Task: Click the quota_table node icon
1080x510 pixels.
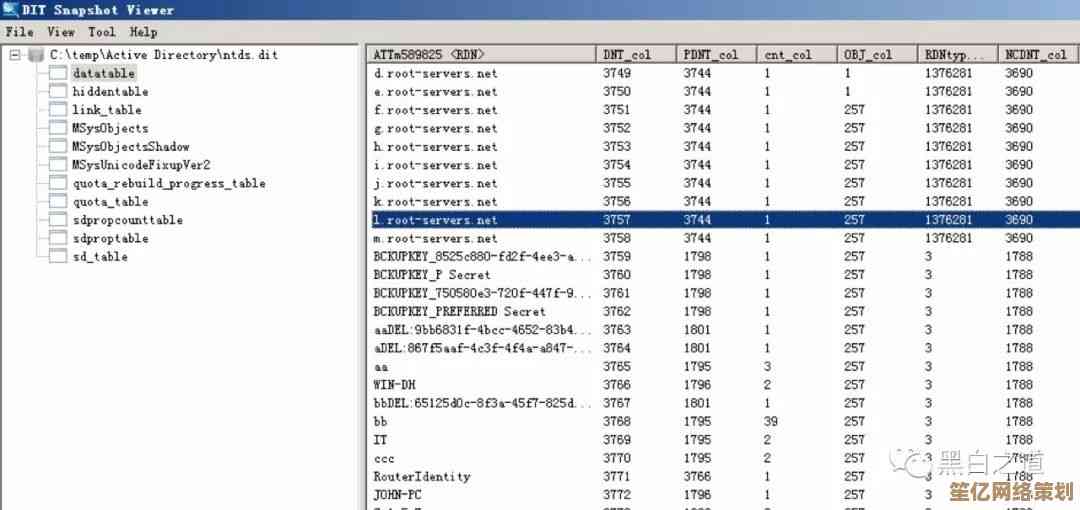Action: pos(57,202)
